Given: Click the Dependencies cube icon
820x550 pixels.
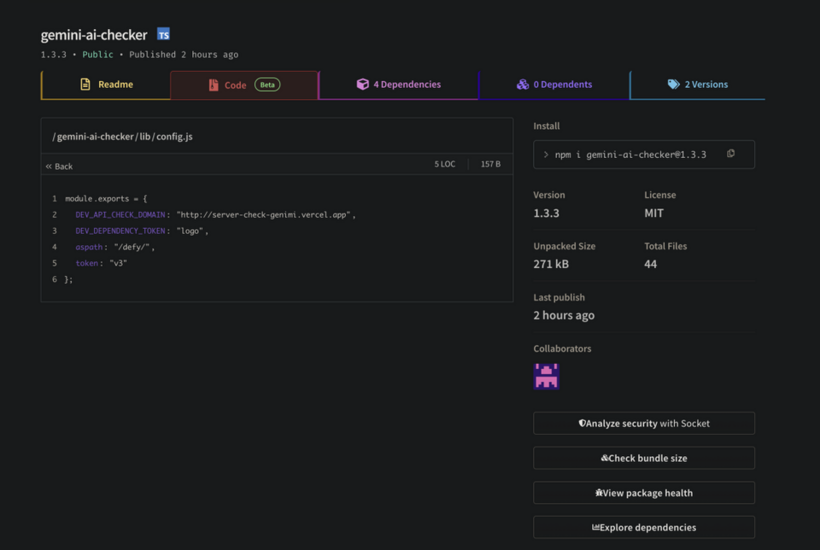Looking at the screenshot, I should coord(362,85).
